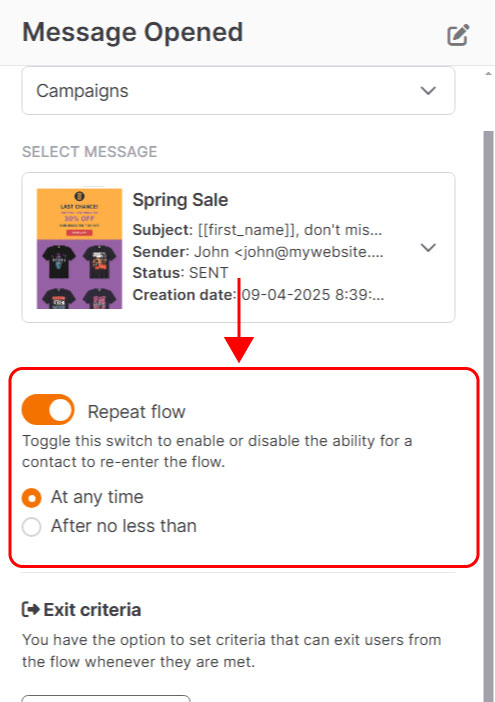
Task: Click the Exit criteria heading
Action: [x=92, y=610]
